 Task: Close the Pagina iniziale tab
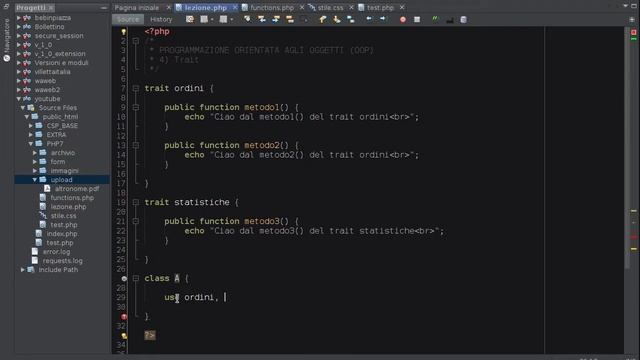[169, 7]
